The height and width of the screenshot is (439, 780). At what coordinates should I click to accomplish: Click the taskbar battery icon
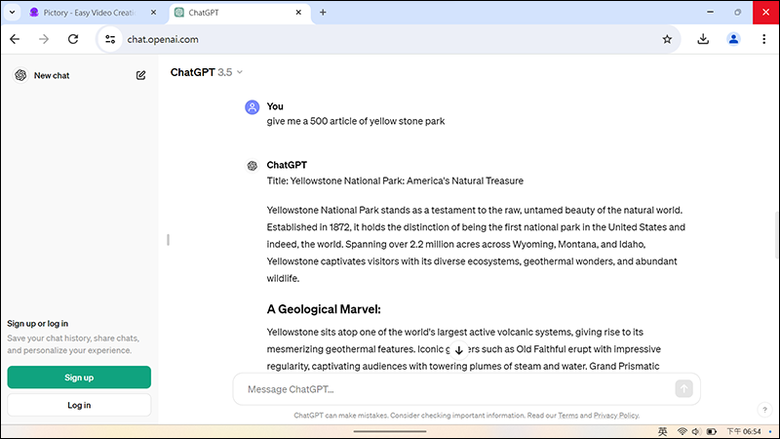coord(711,432)
